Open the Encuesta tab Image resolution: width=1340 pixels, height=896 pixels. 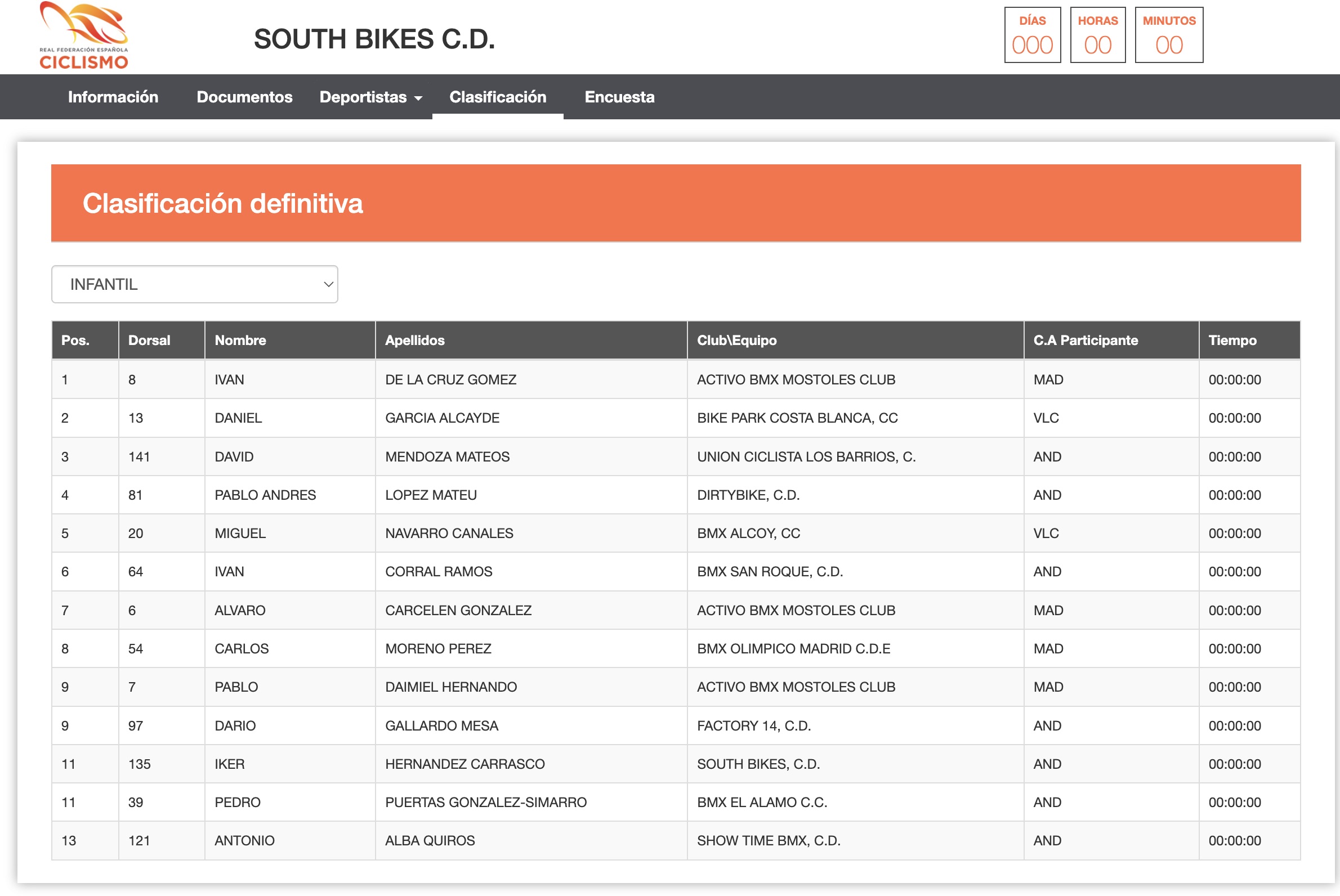click(x=620, y=97)
